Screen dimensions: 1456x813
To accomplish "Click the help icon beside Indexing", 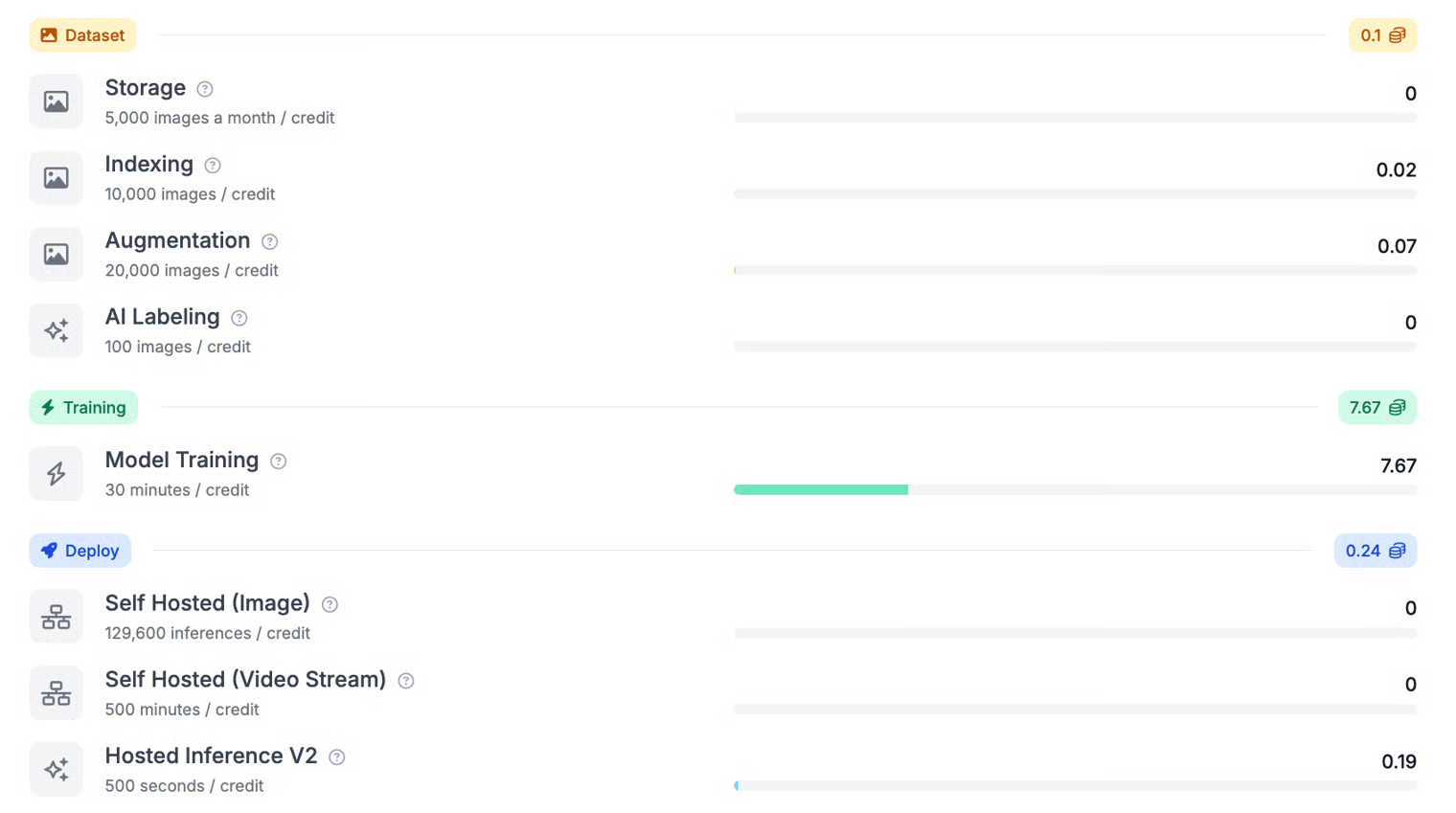I will pyautogui.click(x=213, y=166).
